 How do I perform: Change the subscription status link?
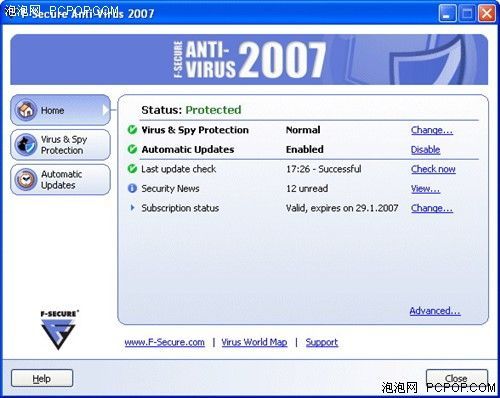(x=432, y=208)
